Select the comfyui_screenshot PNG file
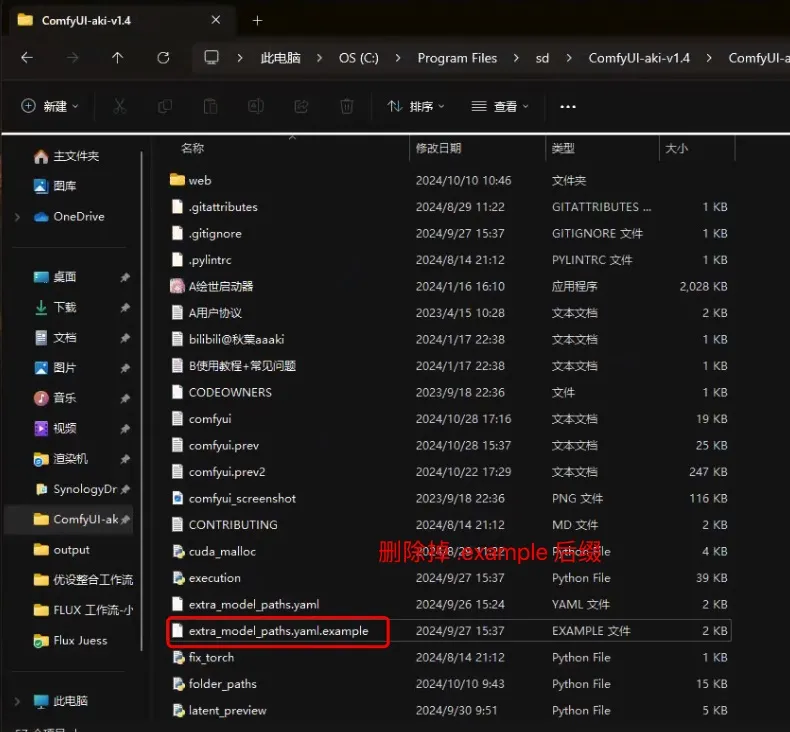 [x=233, y=499]
